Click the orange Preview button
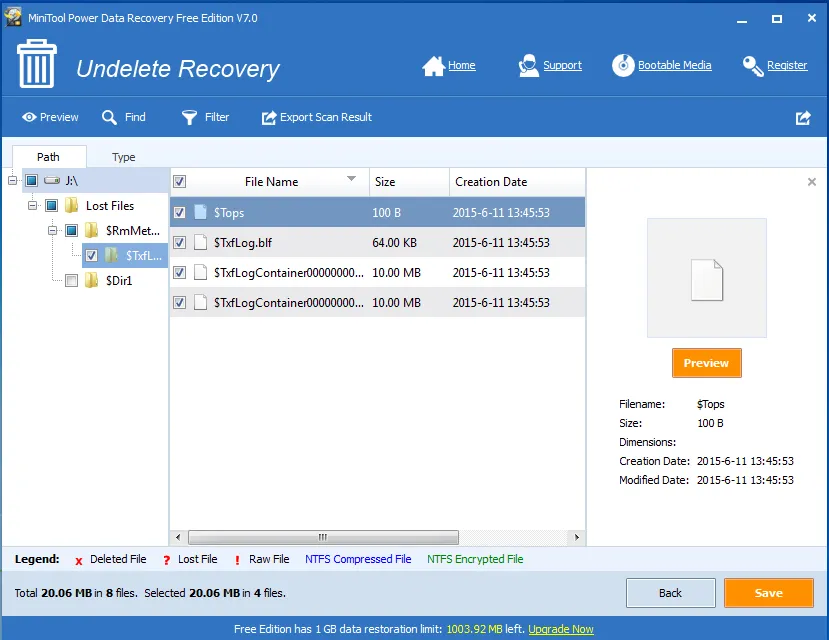 [x=706, y=363]
